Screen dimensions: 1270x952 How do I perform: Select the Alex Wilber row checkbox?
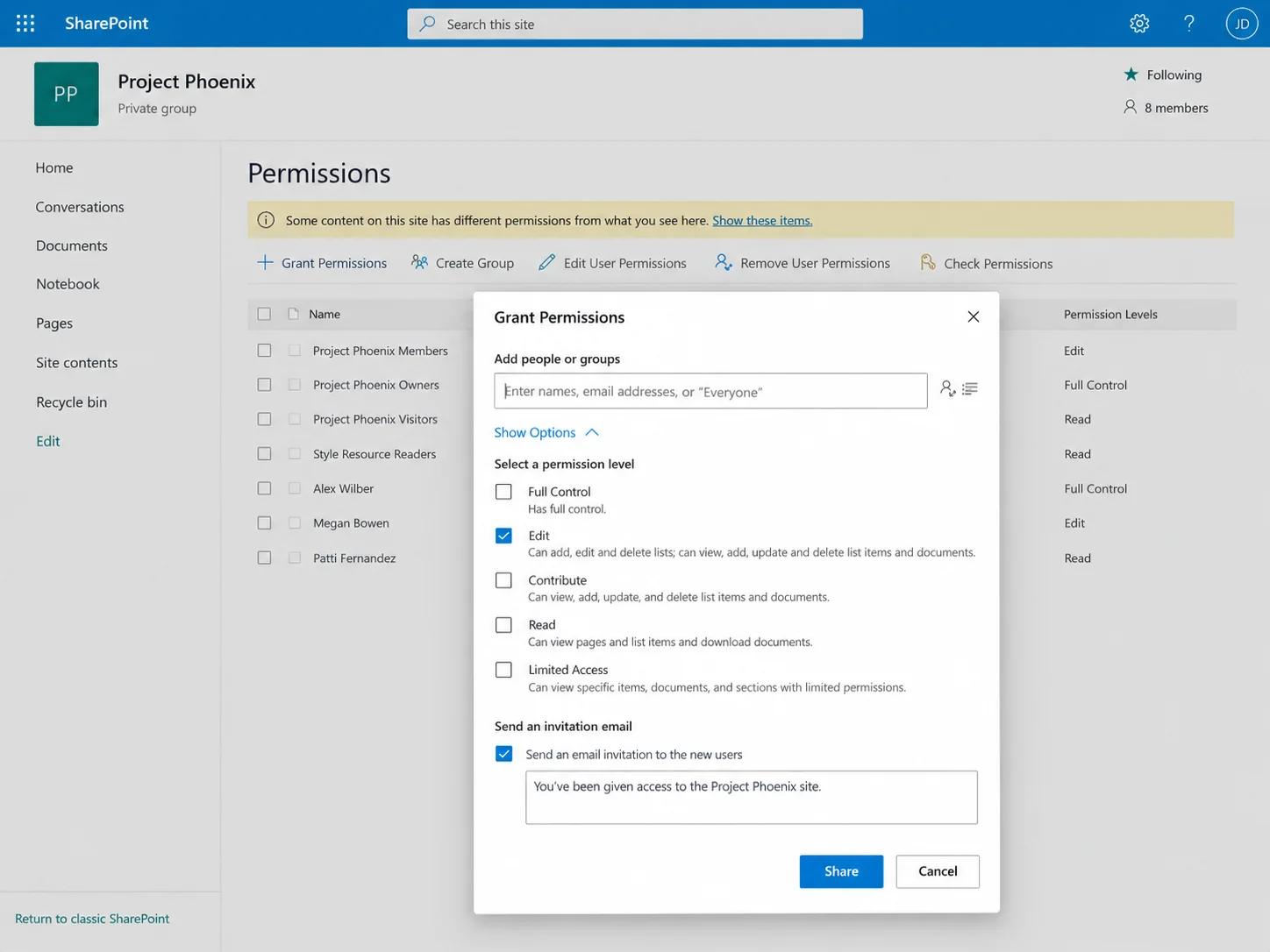[264, 488]
